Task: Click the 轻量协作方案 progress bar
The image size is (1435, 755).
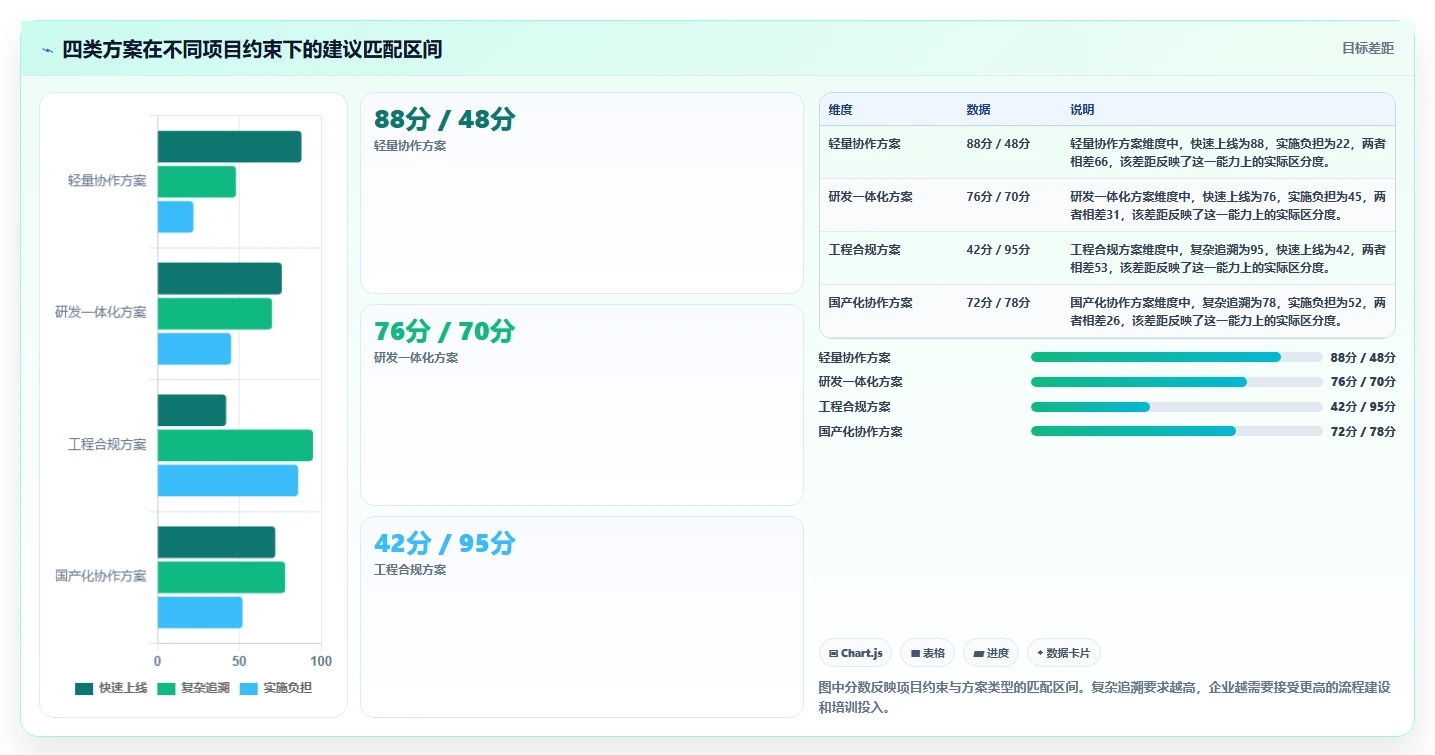Action: click(x=1176, y=357)
